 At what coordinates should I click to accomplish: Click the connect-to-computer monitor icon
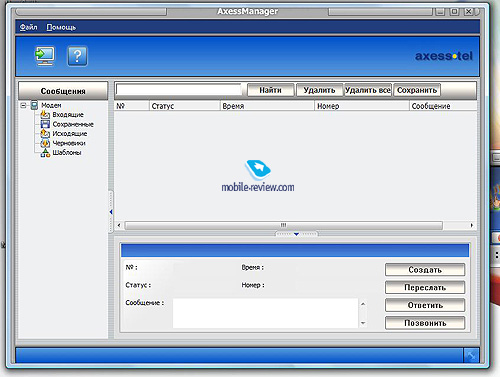pyautogui.click(x=45, y=56)
